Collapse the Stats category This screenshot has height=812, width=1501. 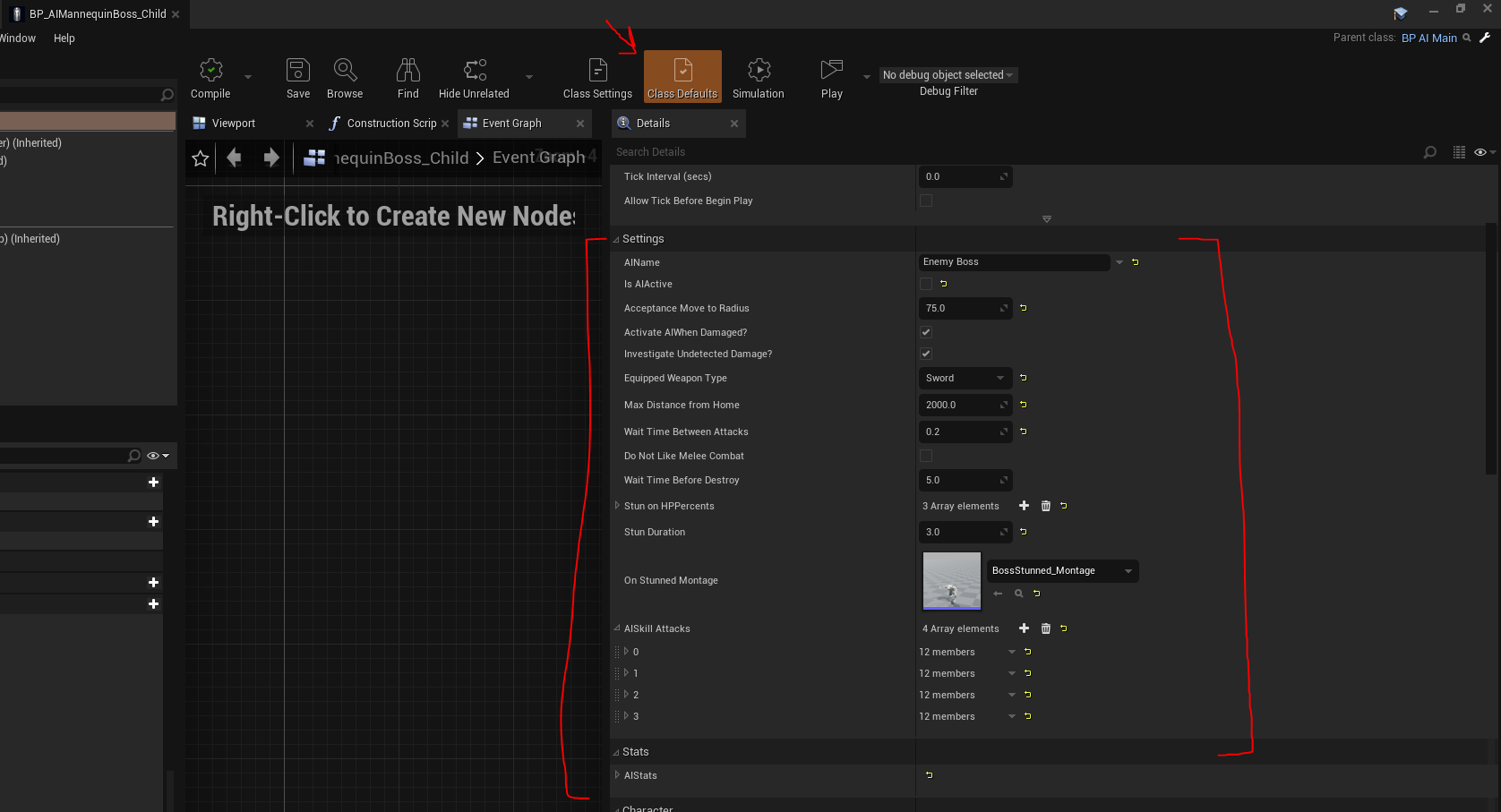pyautogui.click(x=616, y=752)
